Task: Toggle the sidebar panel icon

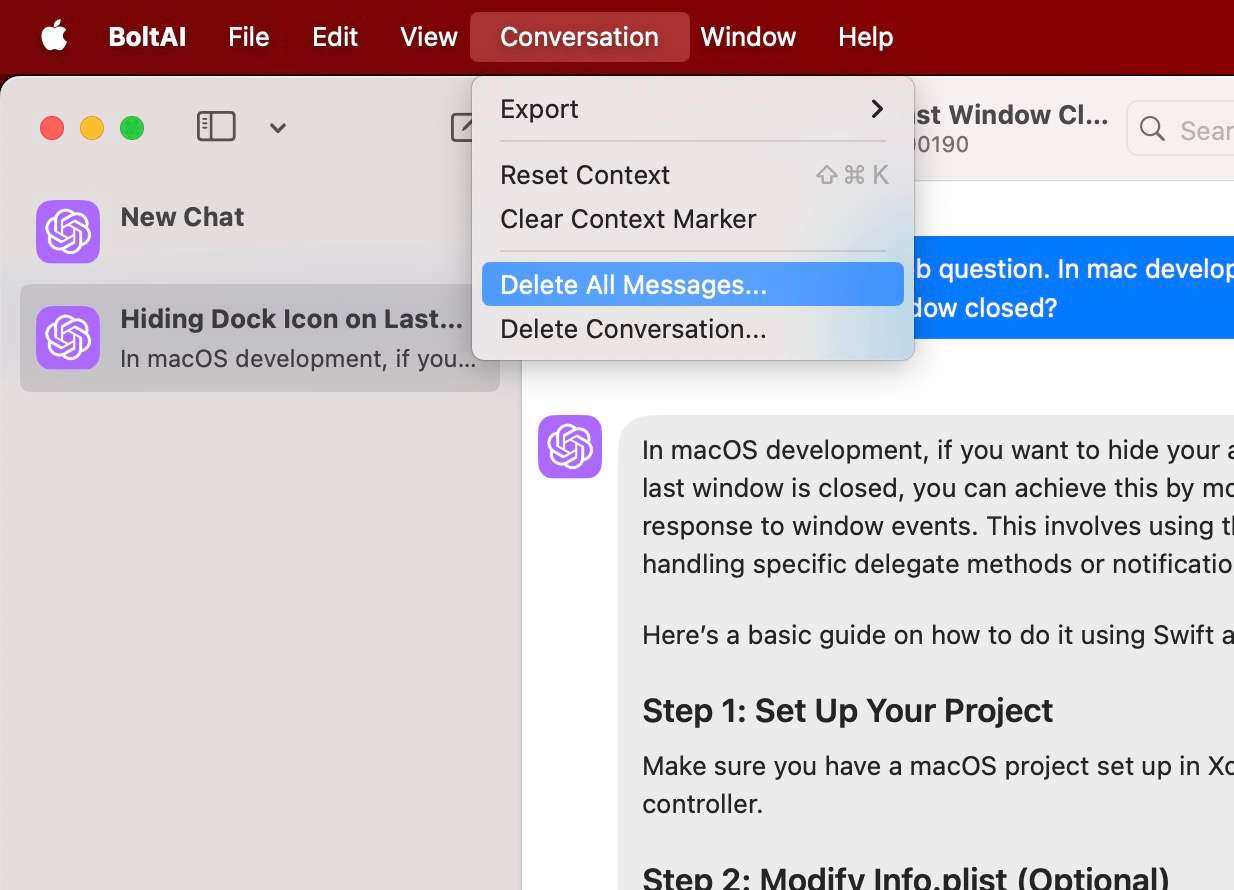Action: [x=216, y=127]
